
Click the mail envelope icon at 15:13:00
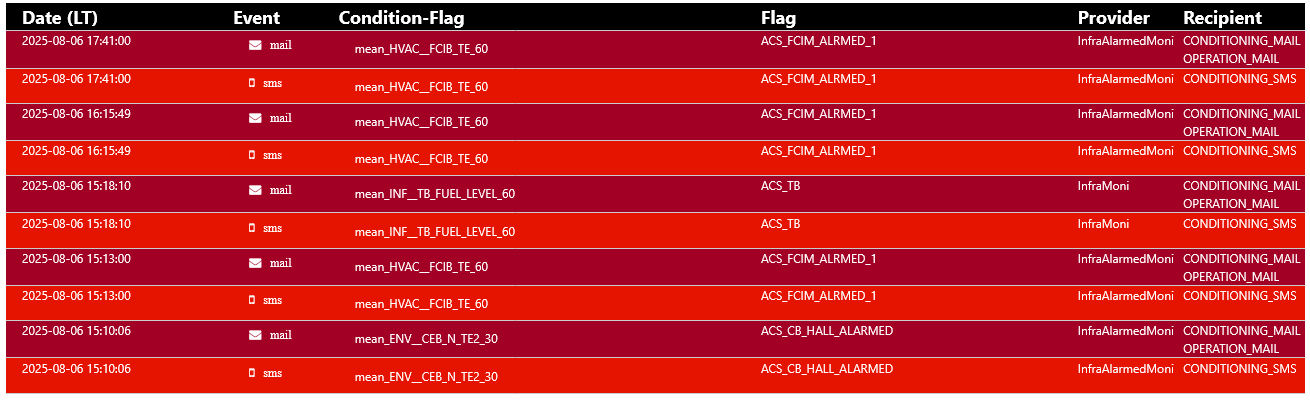255,263
